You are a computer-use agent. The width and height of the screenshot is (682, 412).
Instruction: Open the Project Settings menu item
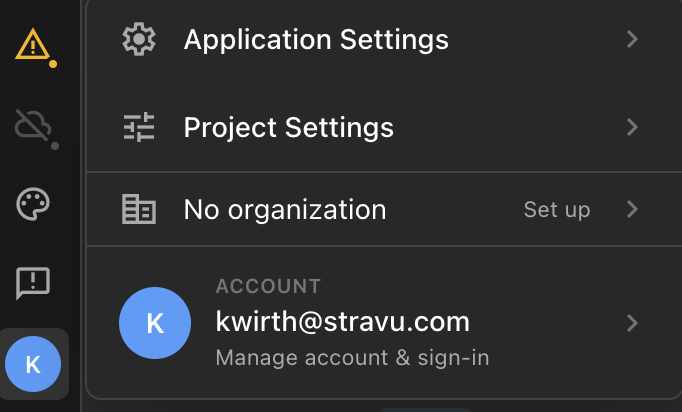point(384,127)
